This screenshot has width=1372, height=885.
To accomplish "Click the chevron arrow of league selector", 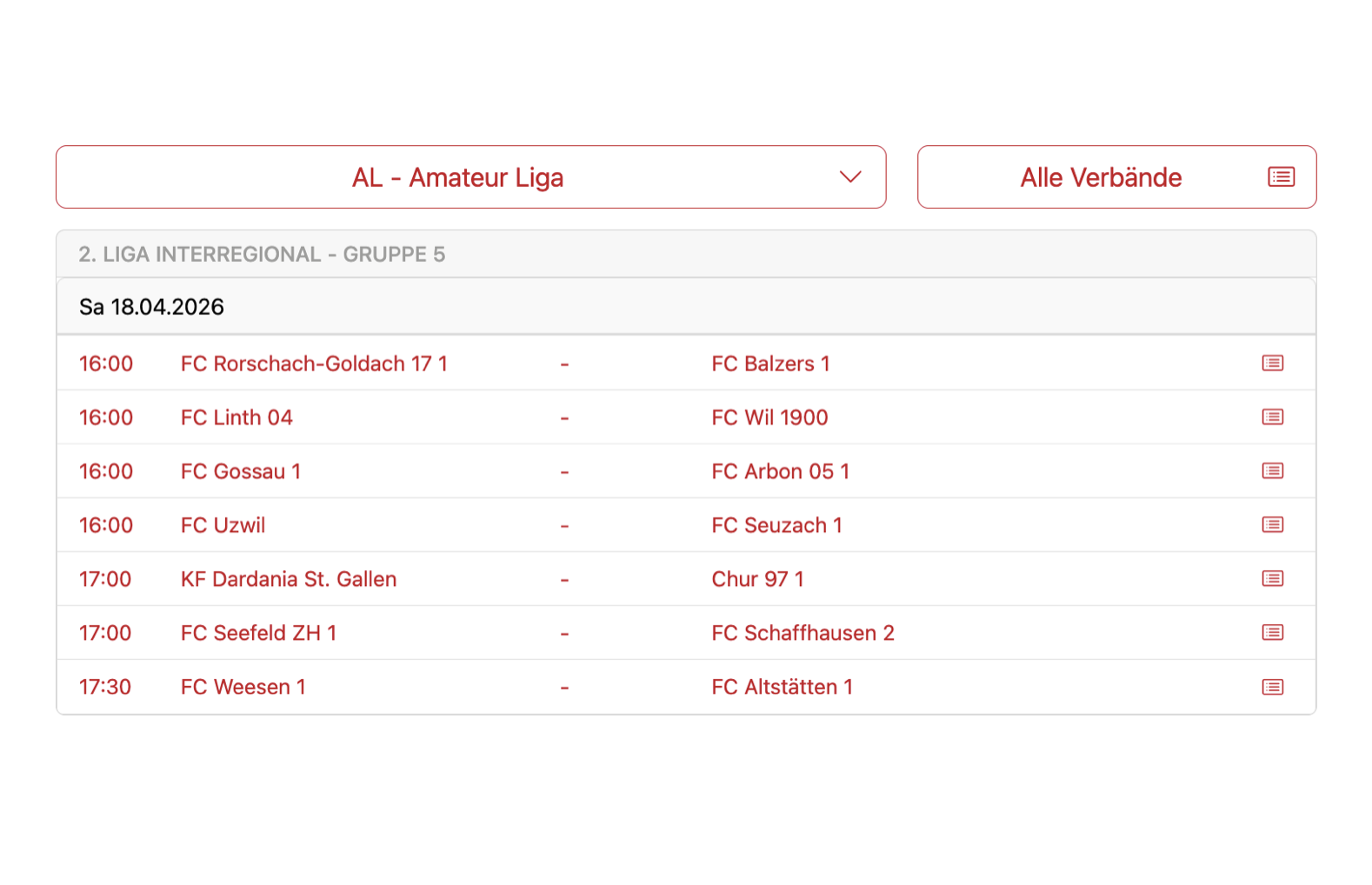I will [849, 177].
